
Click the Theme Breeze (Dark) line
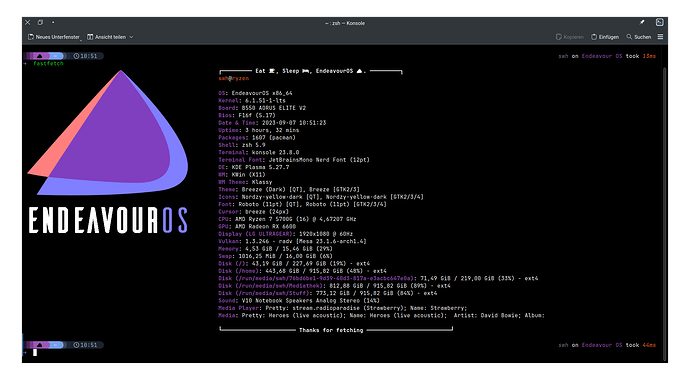(x=289, y=189)
